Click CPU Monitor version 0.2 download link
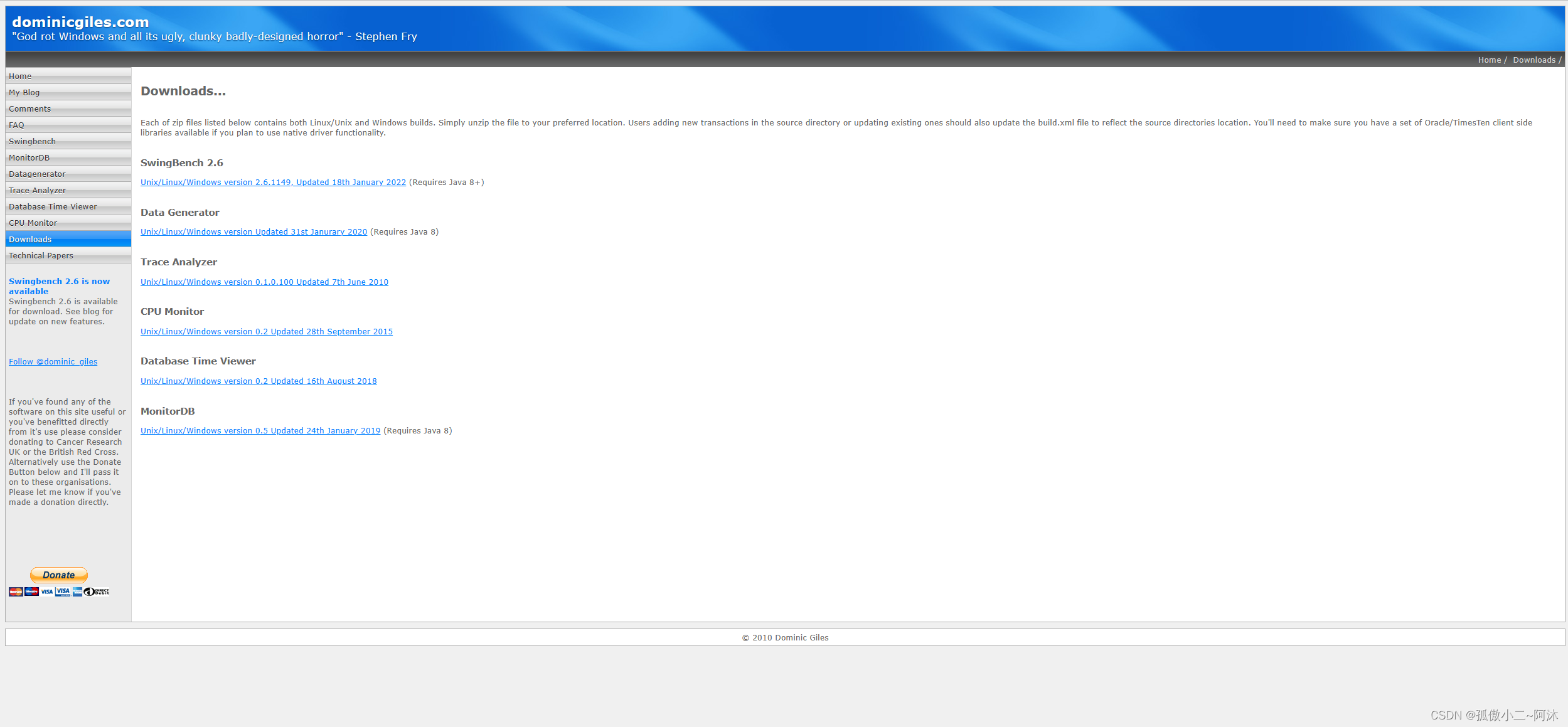This screenshot has height=727, width=1568. coord(266,332)
